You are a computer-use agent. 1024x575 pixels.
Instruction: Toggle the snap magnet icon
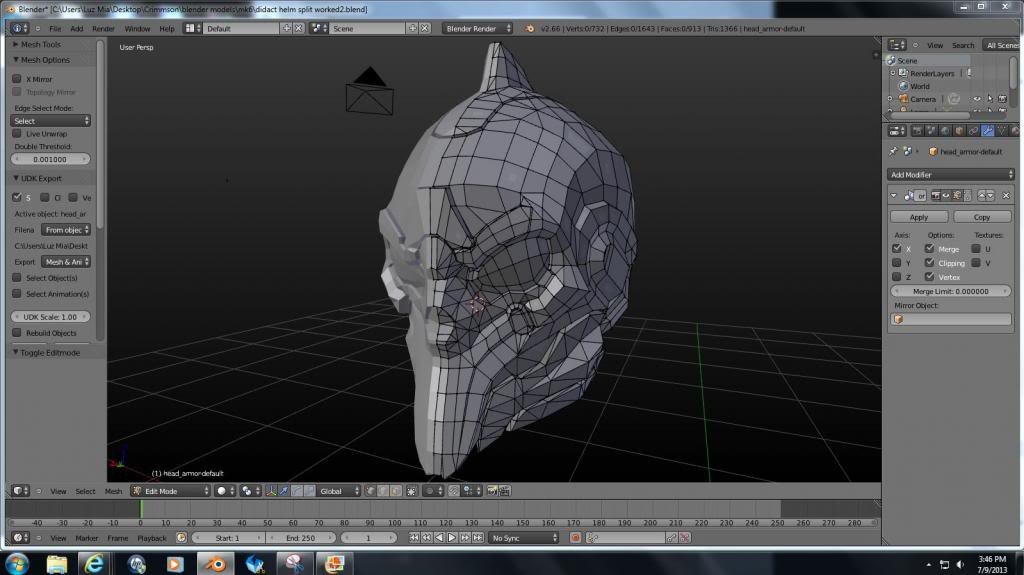(x=453, y=491)
